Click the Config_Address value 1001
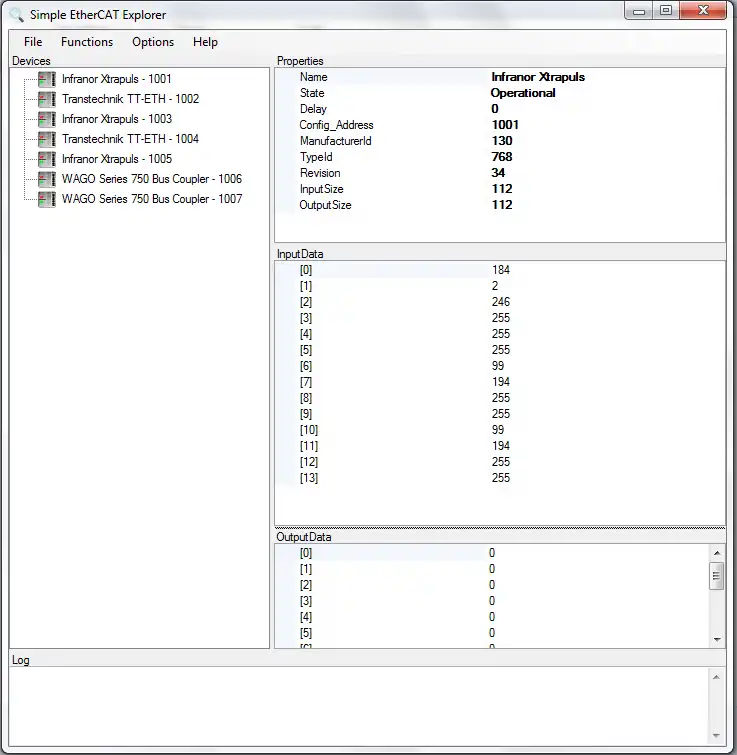This screenshot has height=755, width=737. [505, 125]
